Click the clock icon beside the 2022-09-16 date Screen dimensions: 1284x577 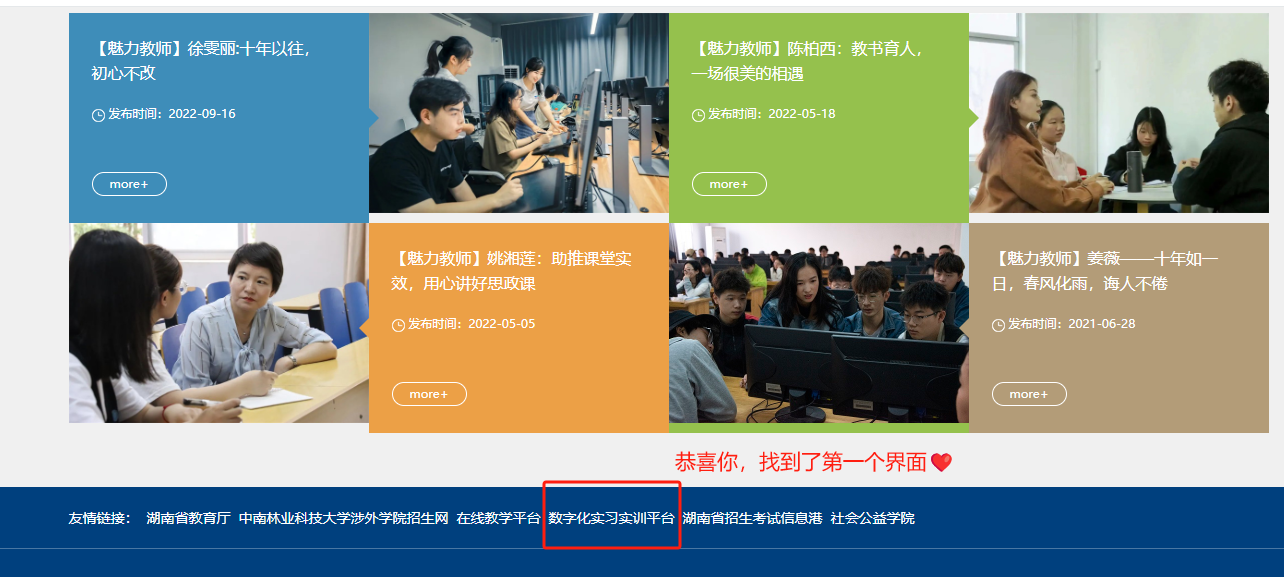click(x=98, y=115)
